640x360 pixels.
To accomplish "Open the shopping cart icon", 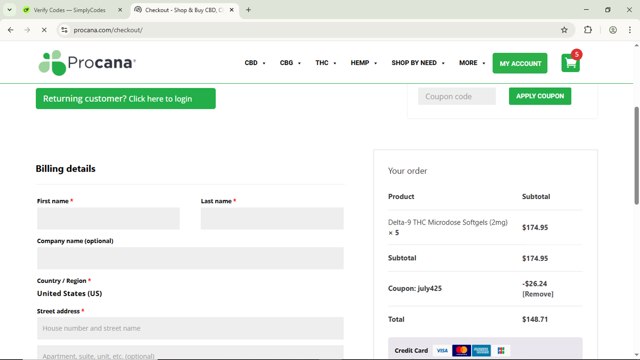I will [570, 63].
